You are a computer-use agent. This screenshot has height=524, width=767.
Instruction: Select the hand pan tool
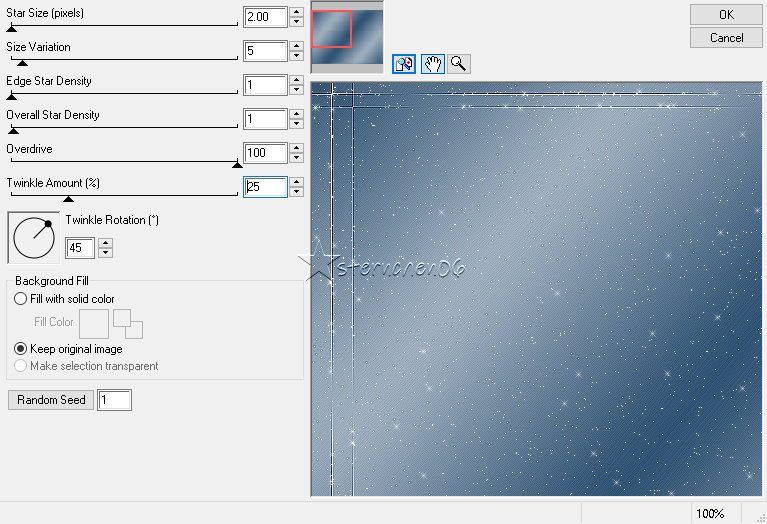coord(432,64)
